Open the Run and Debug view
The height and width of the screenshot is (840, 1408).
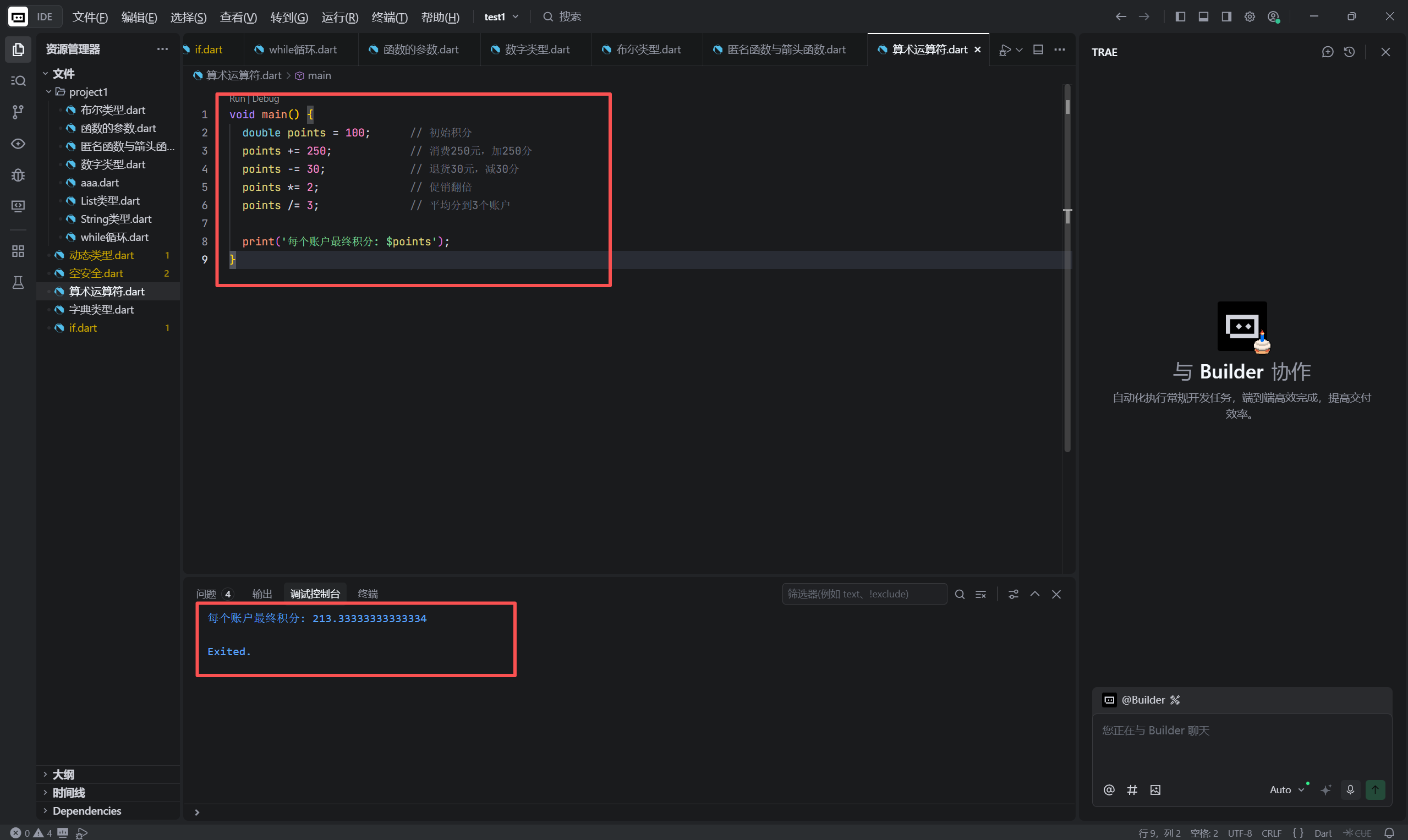(18, 175)
